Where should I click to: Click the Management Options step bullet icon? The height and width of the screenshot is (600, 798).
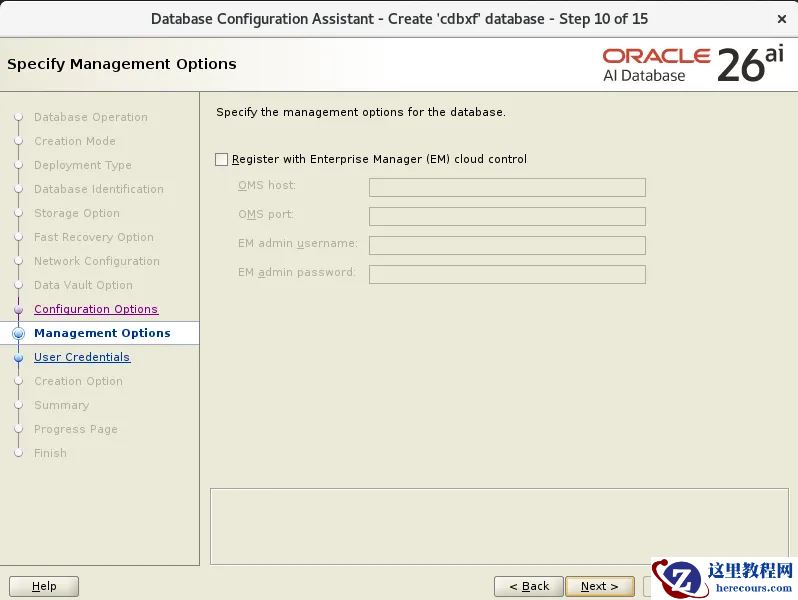coord(18,333)
